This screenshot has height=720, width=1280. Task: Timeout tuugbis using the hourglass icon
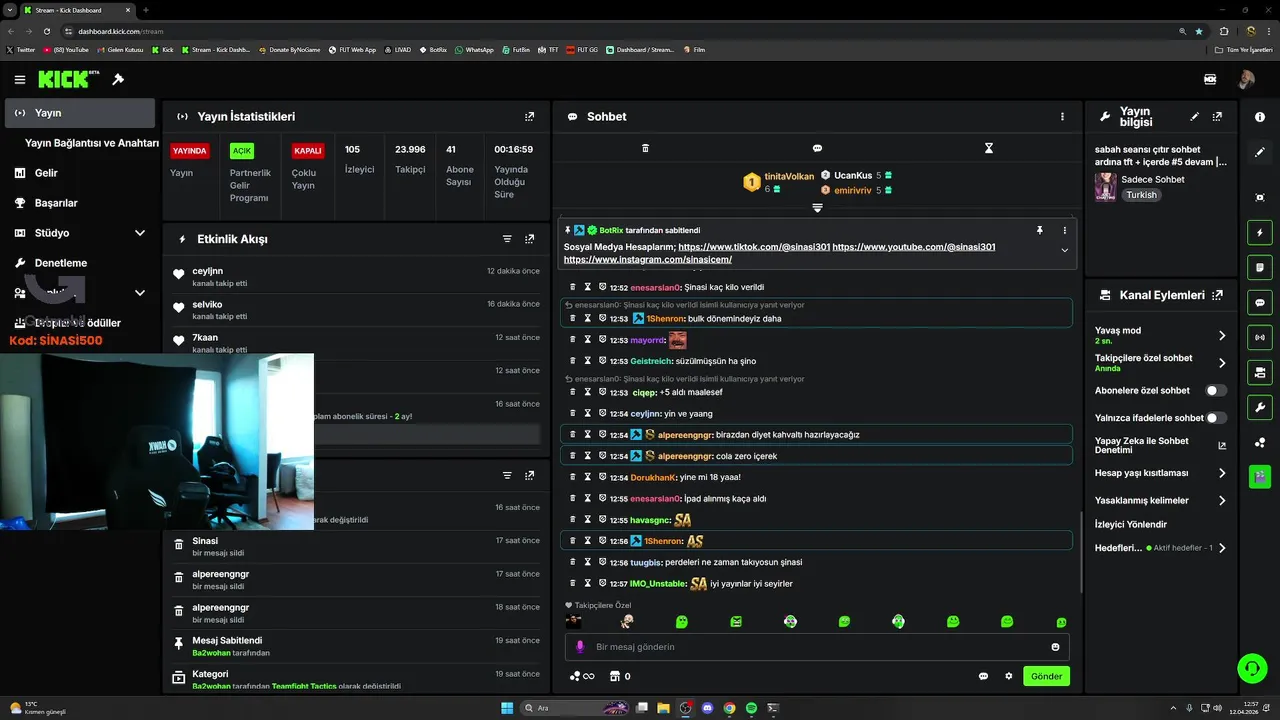pyautogui.click(x=588, y=562)
